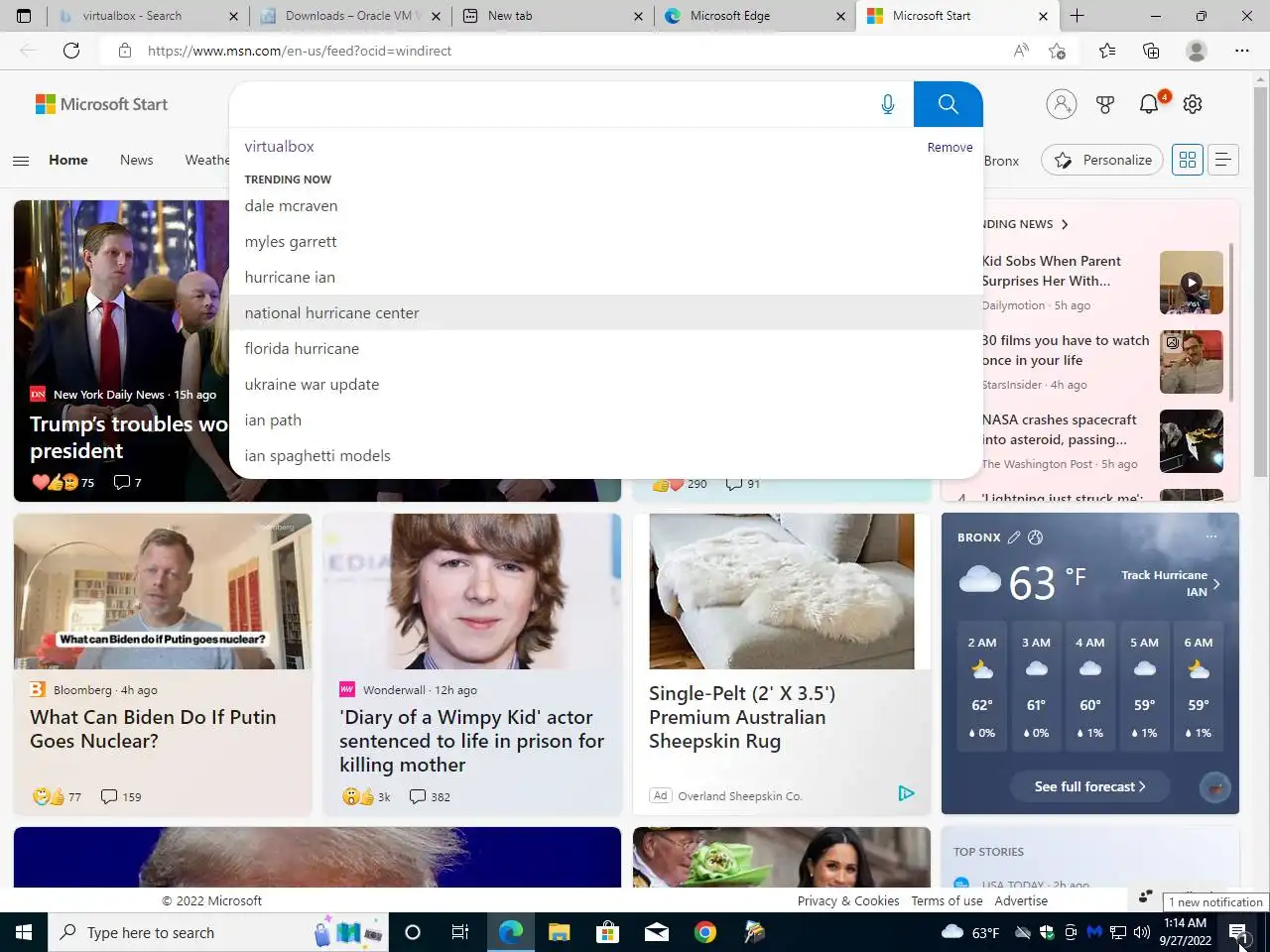Select the 'myles garrett' suggestion
1270x952 pixels.
606,241
